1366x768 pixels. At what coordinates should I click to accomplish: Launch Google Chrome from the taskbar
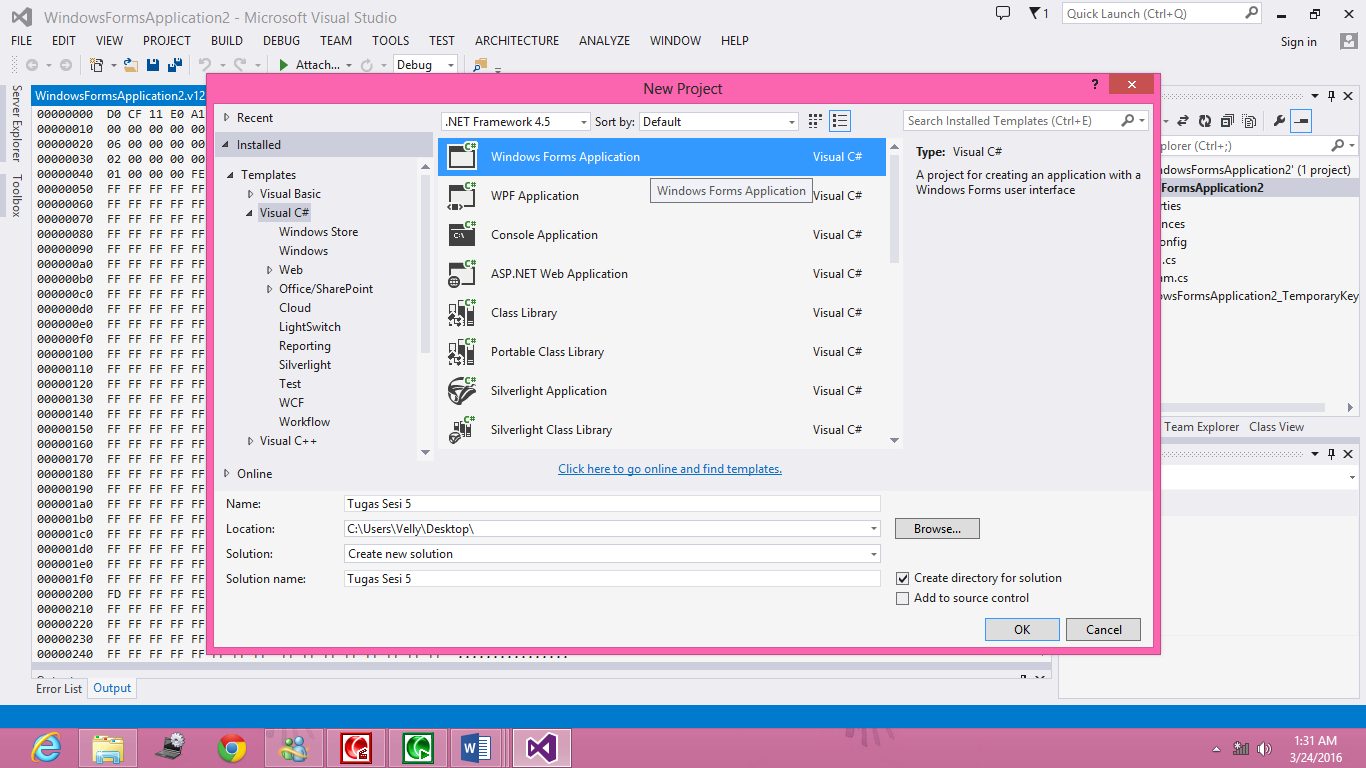[231, 747]
